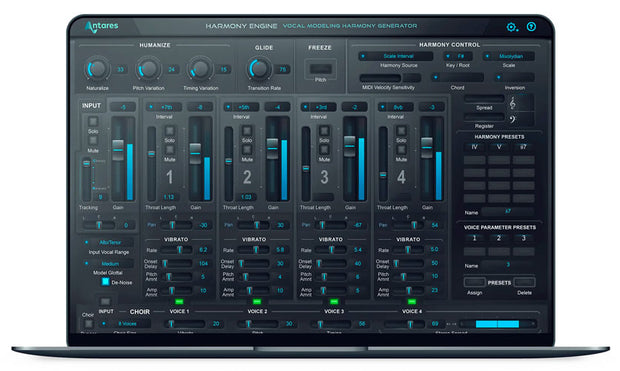Image resolution: width=620 pixels, height=371 pixels.
Task: Click the Input Tracking slider
Action: (86, 179)
